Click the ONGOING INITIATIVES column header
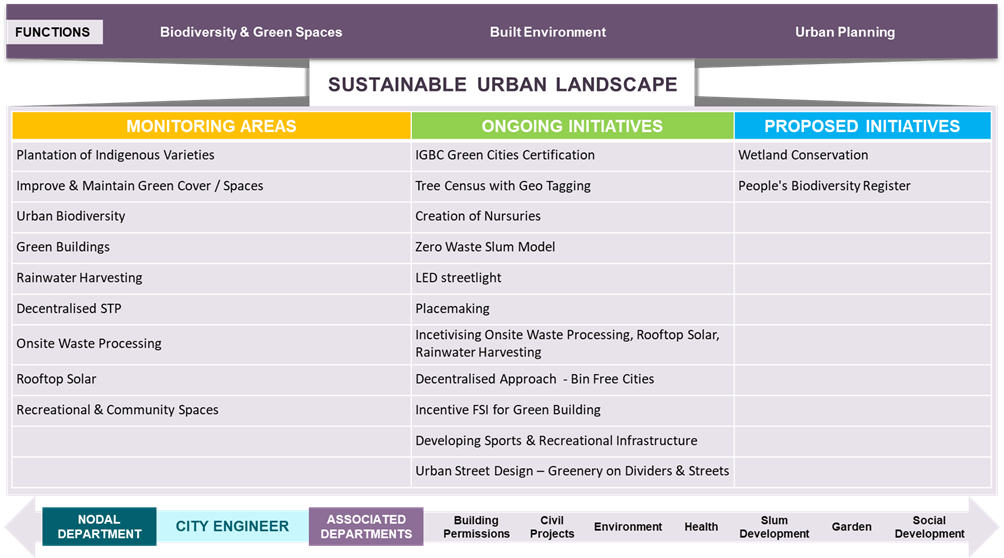The width and height of the screenshot is (1004, 558). pos(572,126)
